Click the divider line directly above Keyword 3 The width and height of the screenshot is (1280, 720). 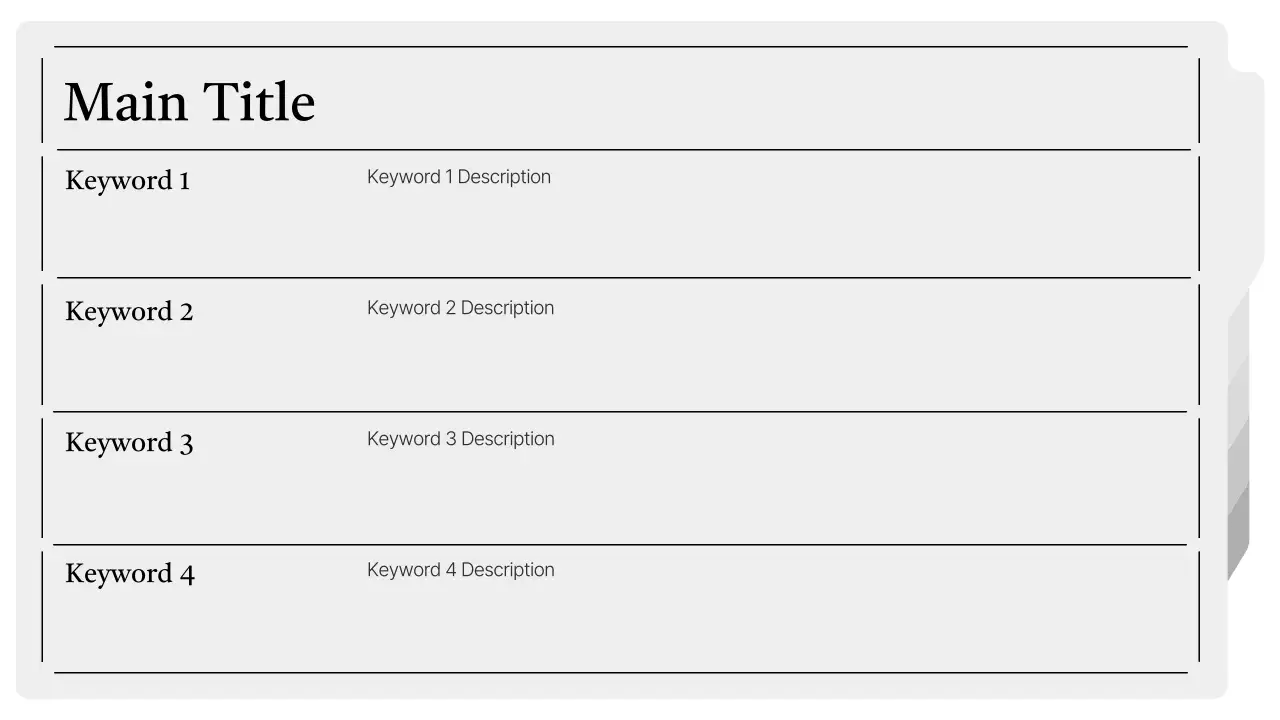click(x=620, y=412)
